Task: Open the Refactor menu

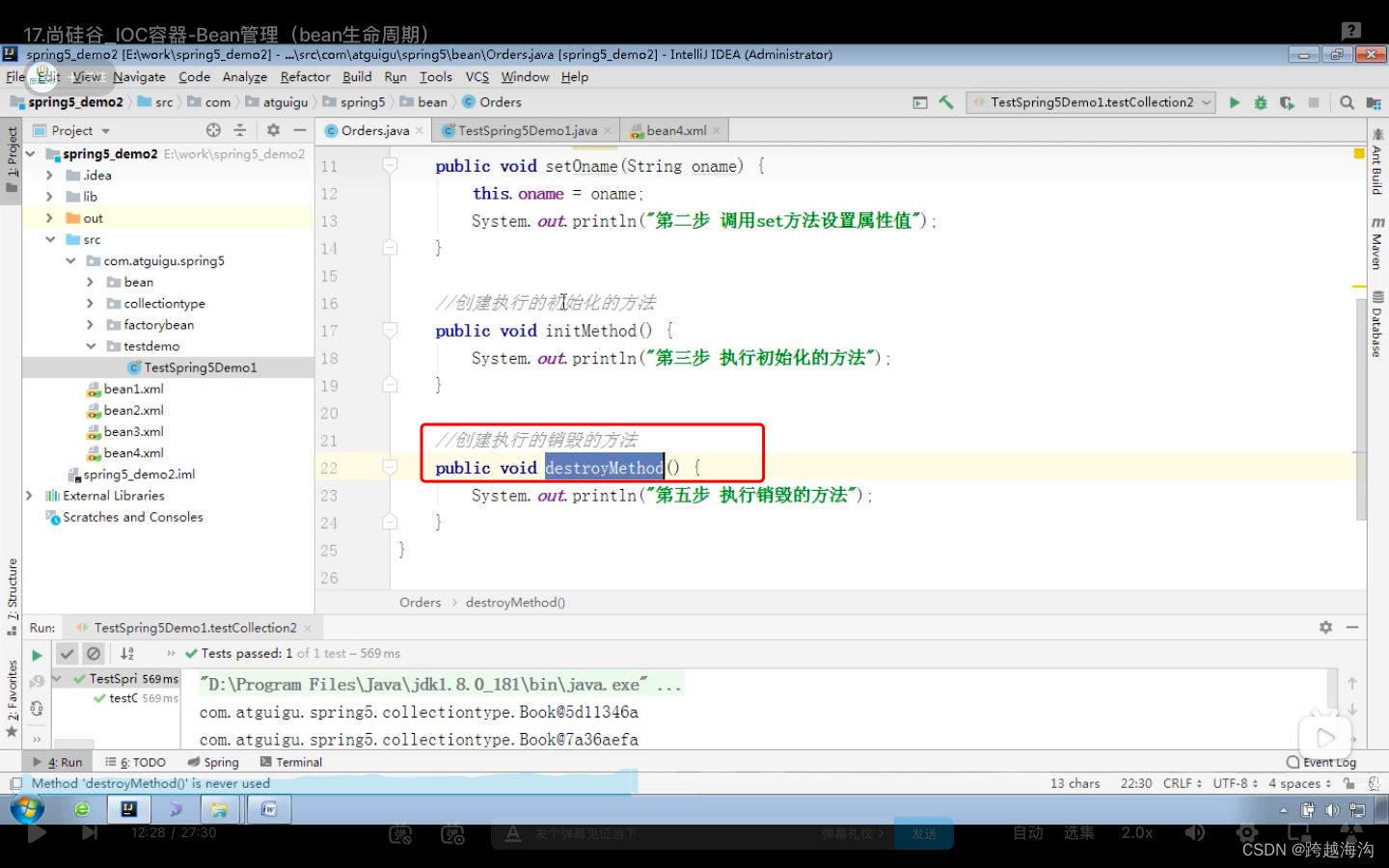Action: pos(305,77)
